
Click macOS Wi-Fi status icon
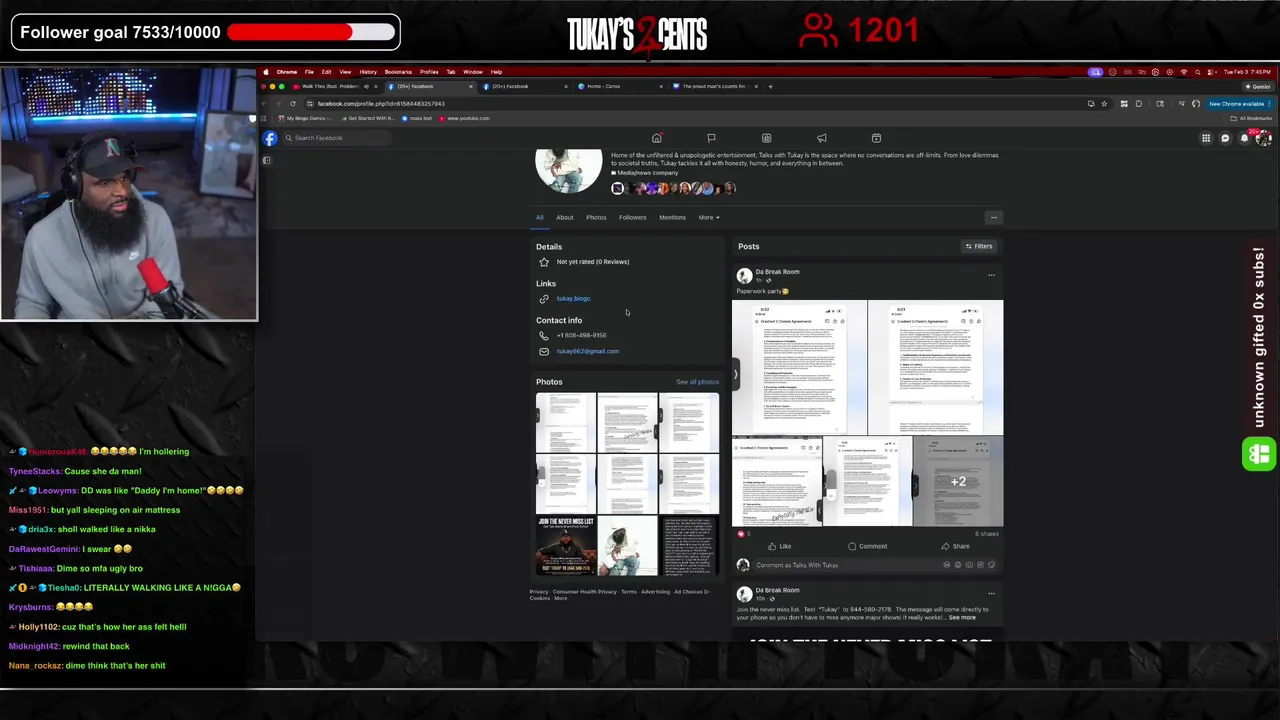tap(1183, 72)
